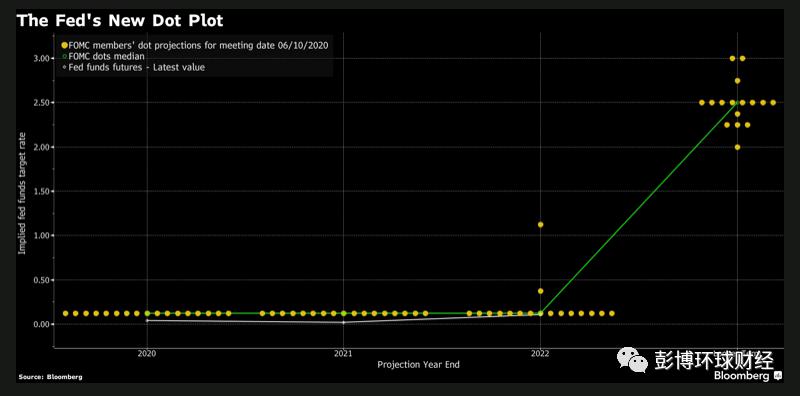Click the 2020 year label on x-axis

tap(147, 353)
